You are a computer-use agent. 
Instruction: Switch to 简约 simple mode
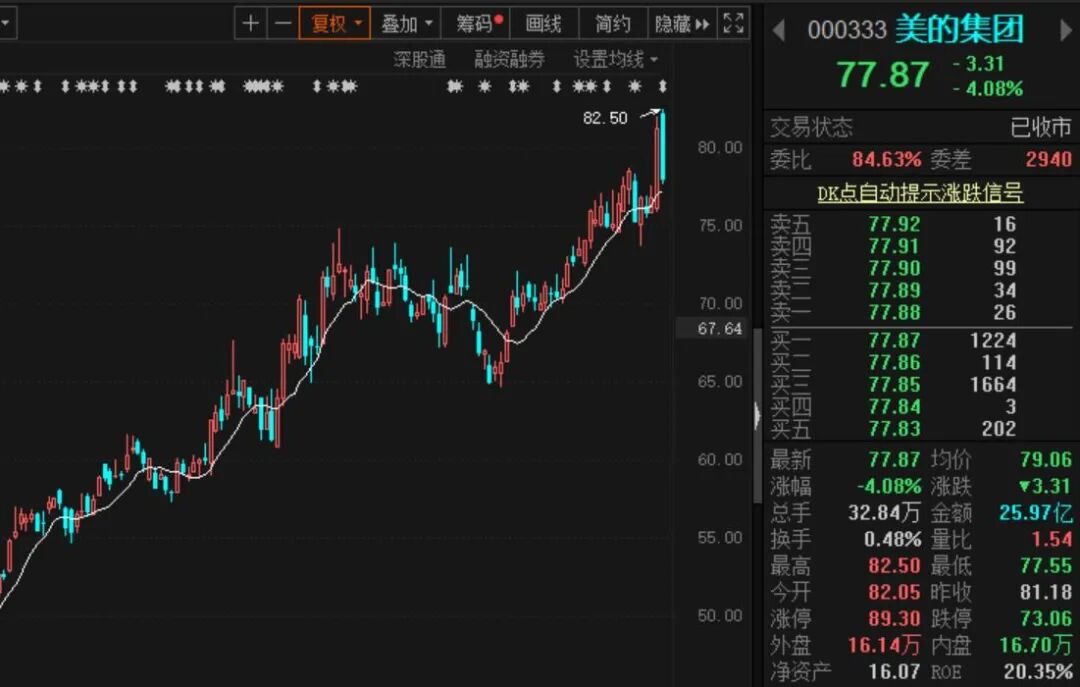click(613, 23)
